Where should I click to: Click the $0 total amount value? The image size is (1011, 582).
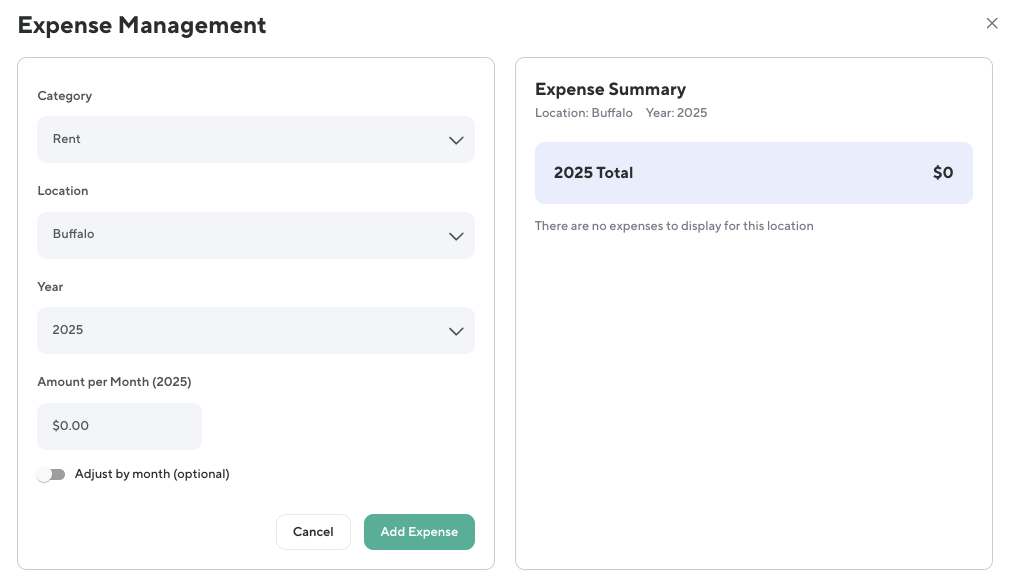942,173
